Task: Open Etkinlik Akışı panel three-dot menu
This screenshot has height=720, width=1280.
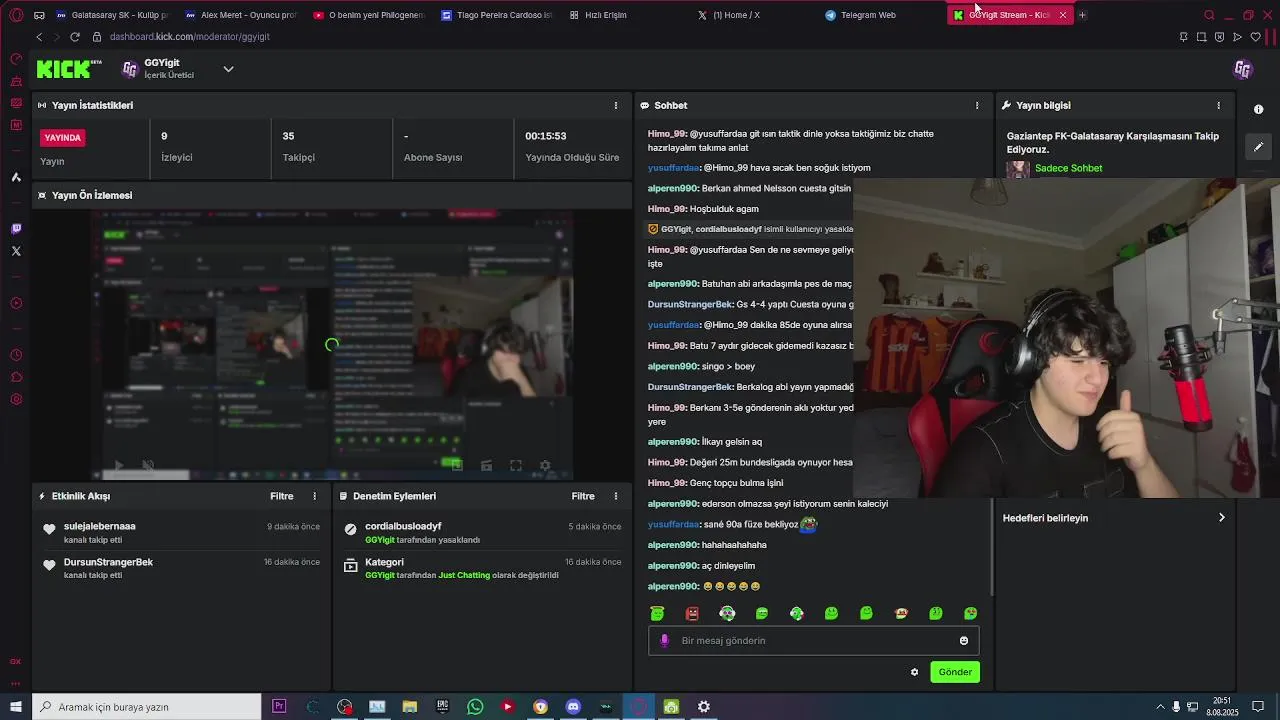Action: [x=315, y=496]
